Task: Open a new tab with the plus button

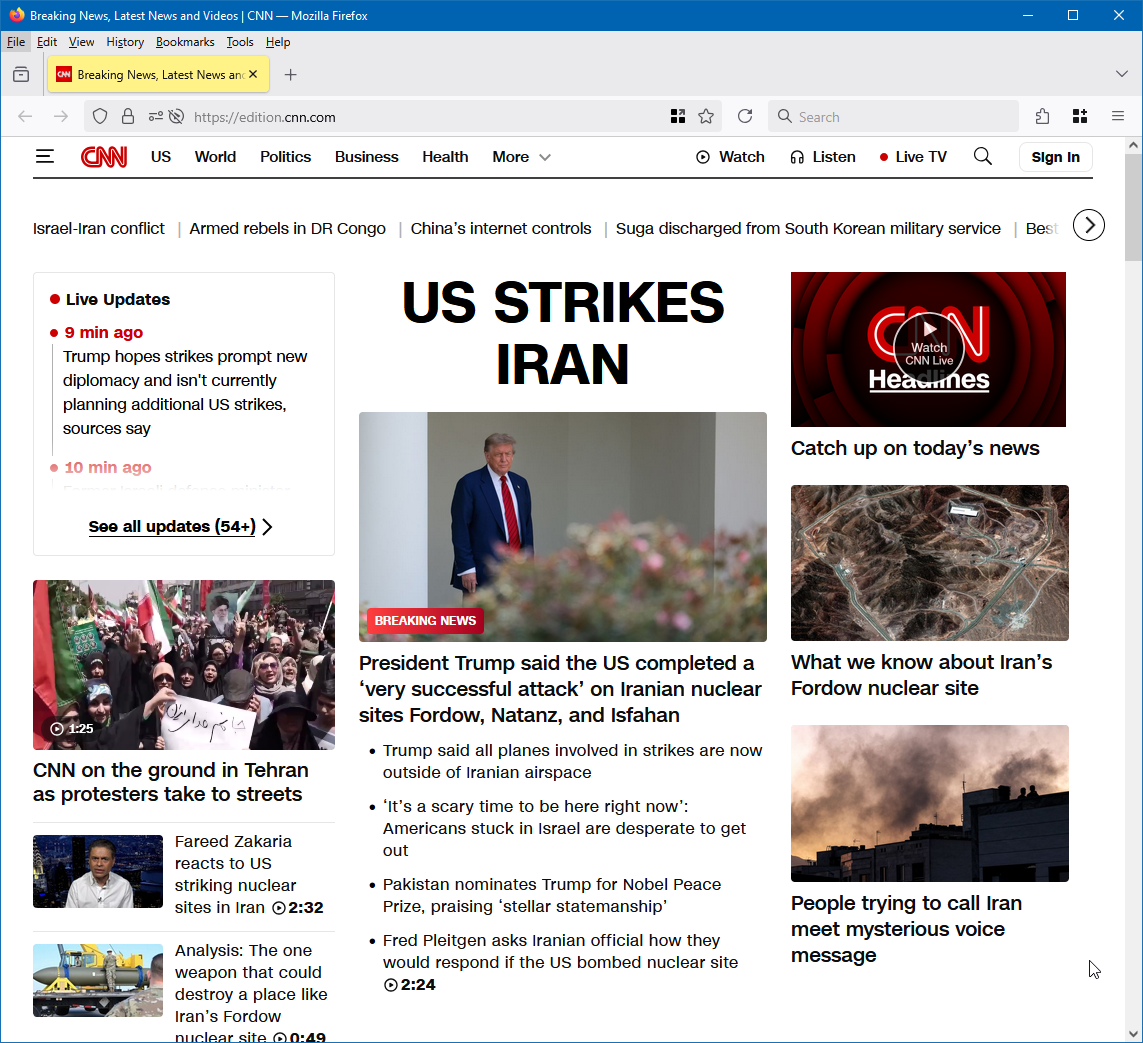Action: (x=290, y=74)
